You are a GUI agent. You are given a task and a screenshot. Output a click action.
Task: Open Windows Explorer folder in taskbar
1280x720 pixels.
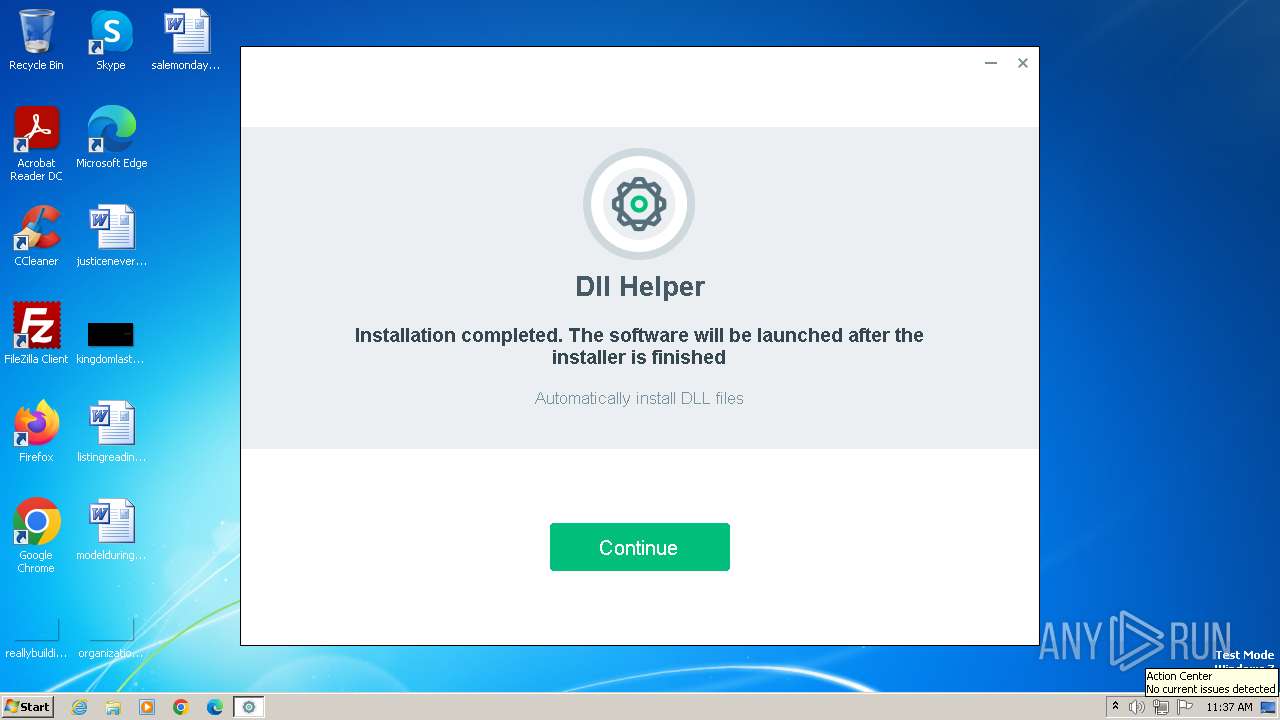click(x=113, y=707)
